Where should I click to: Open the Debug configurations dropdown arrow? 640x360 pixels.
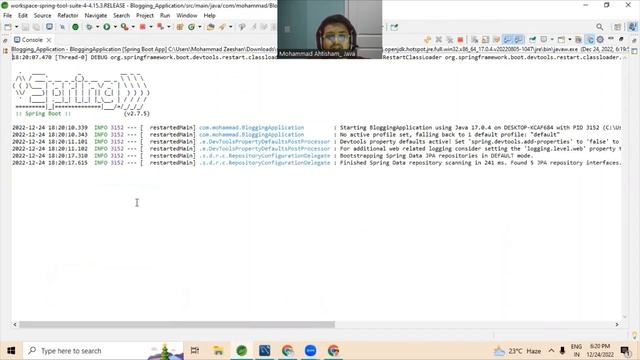[97, 27]
